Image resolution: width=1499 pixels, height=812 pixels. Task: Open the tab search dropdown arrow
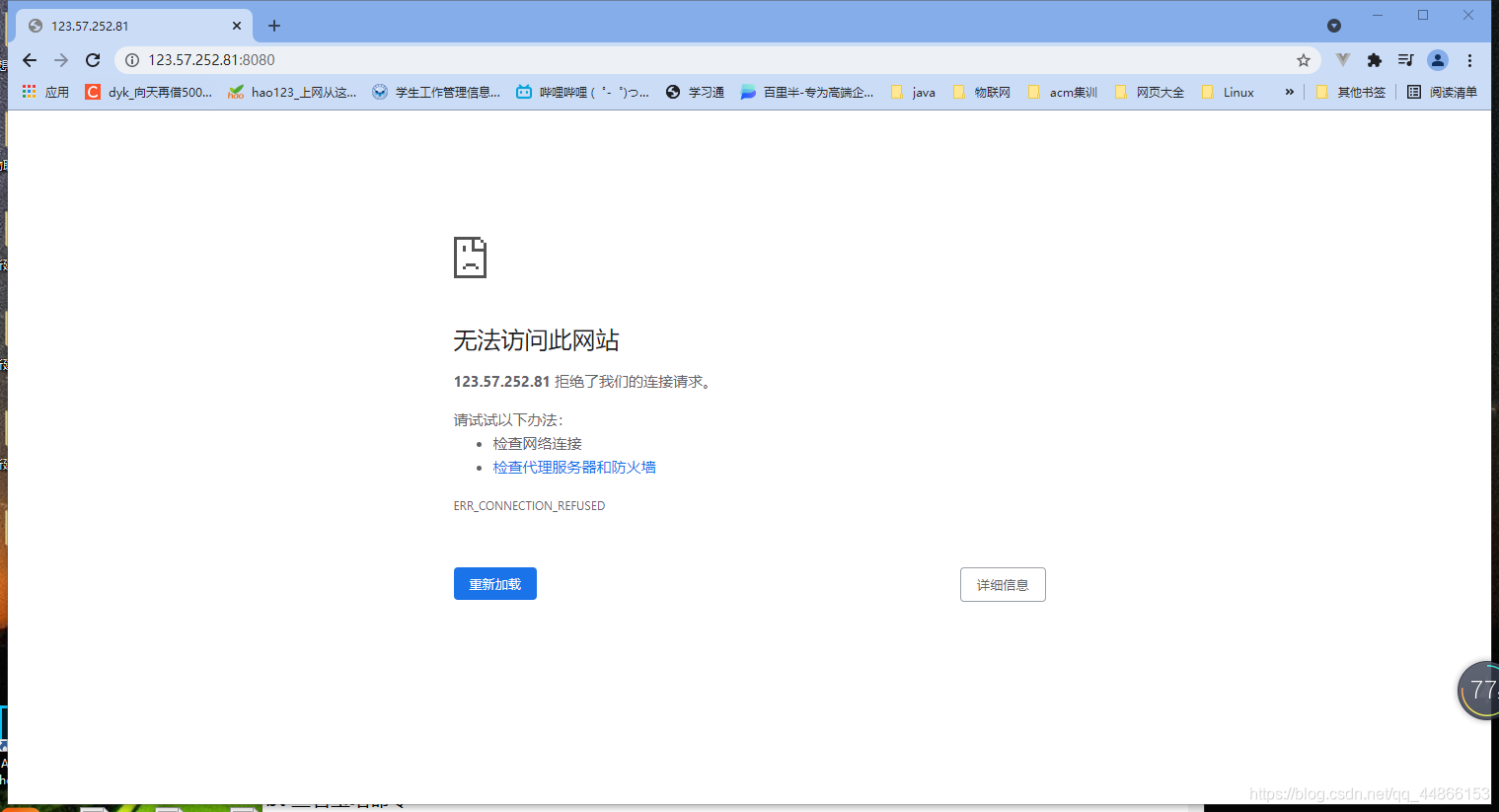1334,26
